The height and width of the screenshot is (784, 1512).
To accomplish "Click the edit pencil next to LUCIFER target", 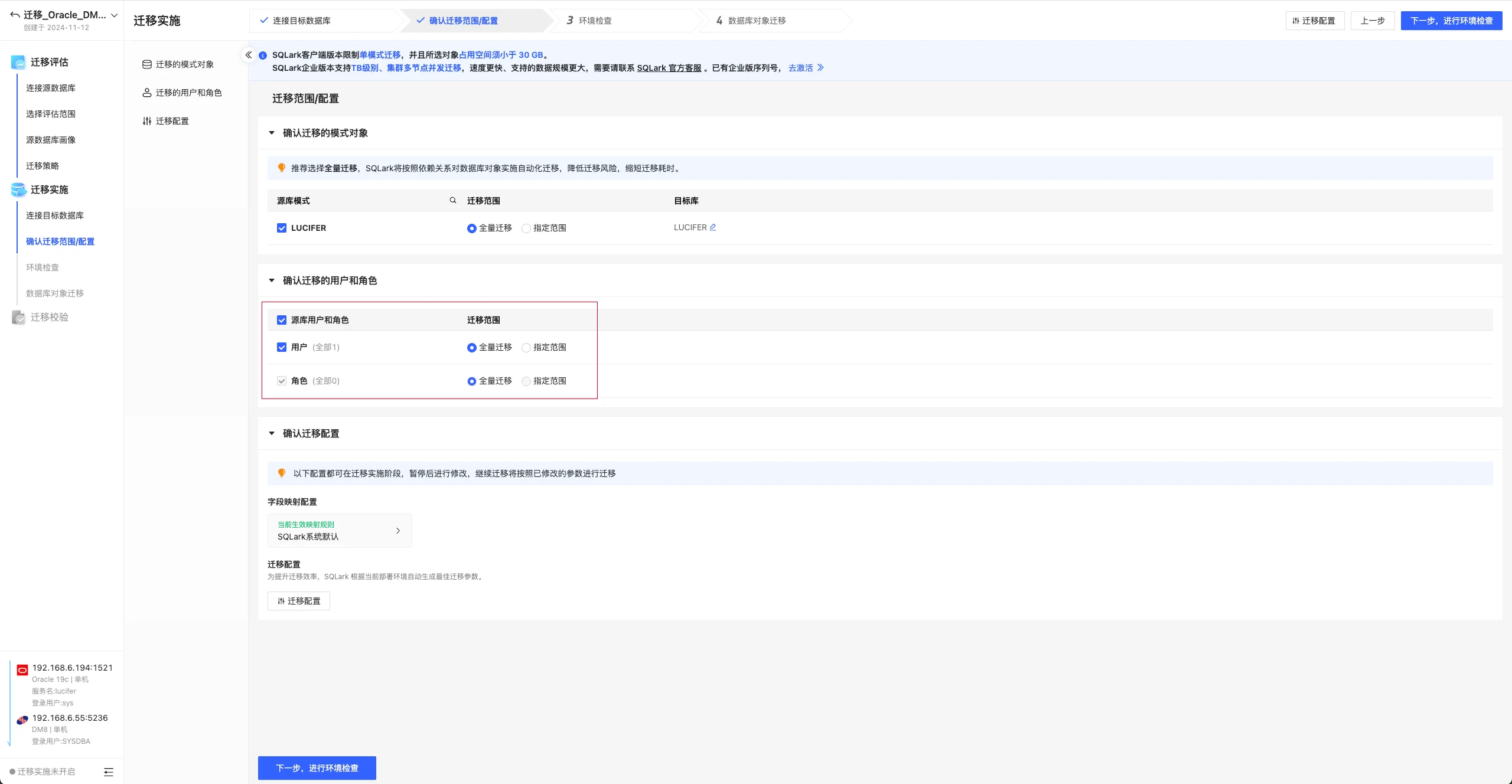I will (x=713, y=227).
